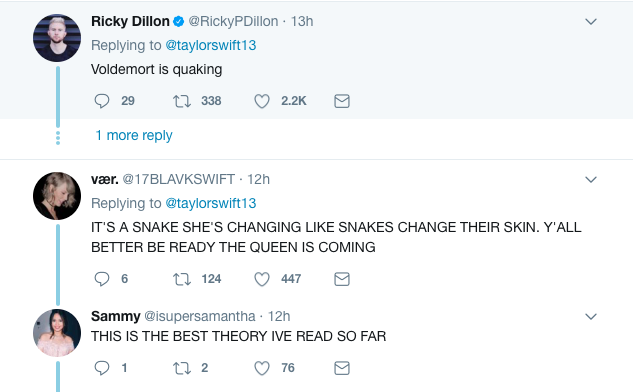Viewport: 633px width, 392px height.
Task: Send Sammy's tweet via message icon
Action: click(342, 368)
